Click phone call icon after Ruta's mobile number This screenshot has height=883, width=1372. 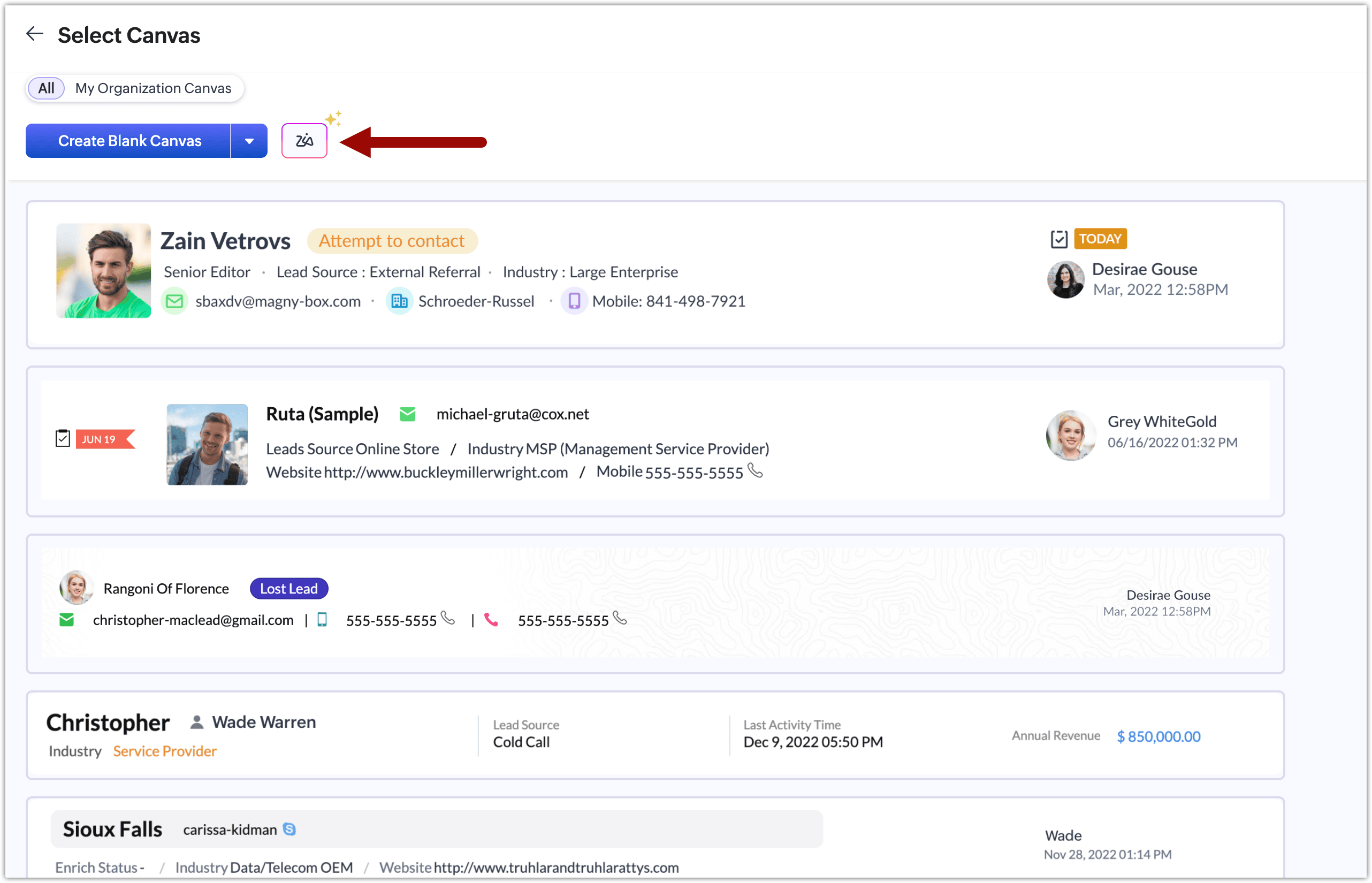click(756, 471)
